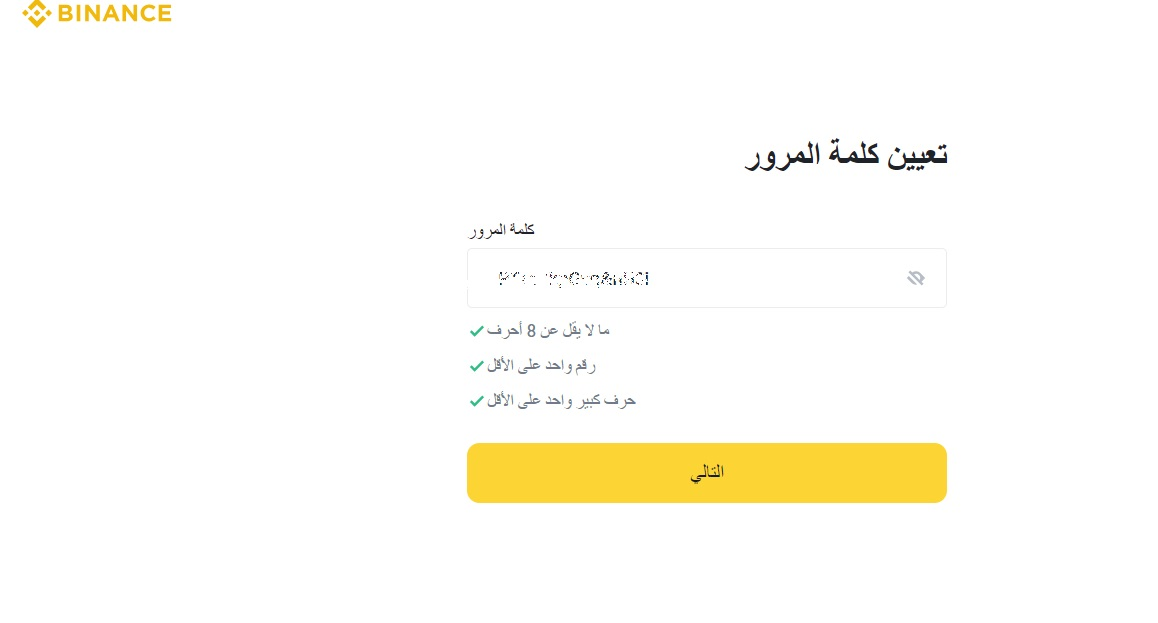Click the checkmark next to 'رقم واحد على الأقل'
The width and height of the screenshot is (1158, 623).
point(477,366)
